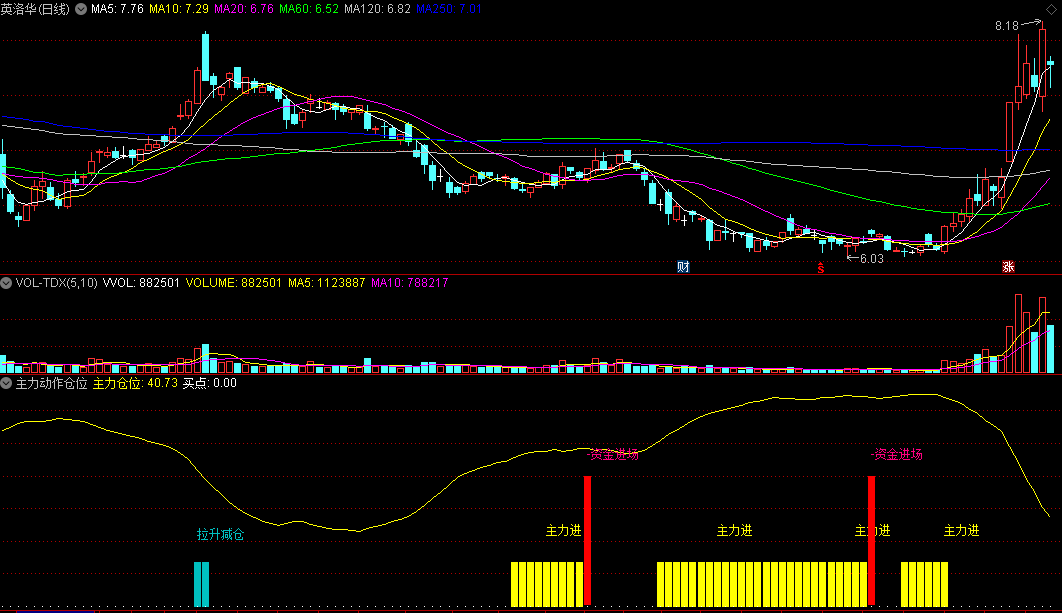Click the second red 资金进场 vertical bar
This screenshot has width=1062, height=613.
click(x=872, y=541)
